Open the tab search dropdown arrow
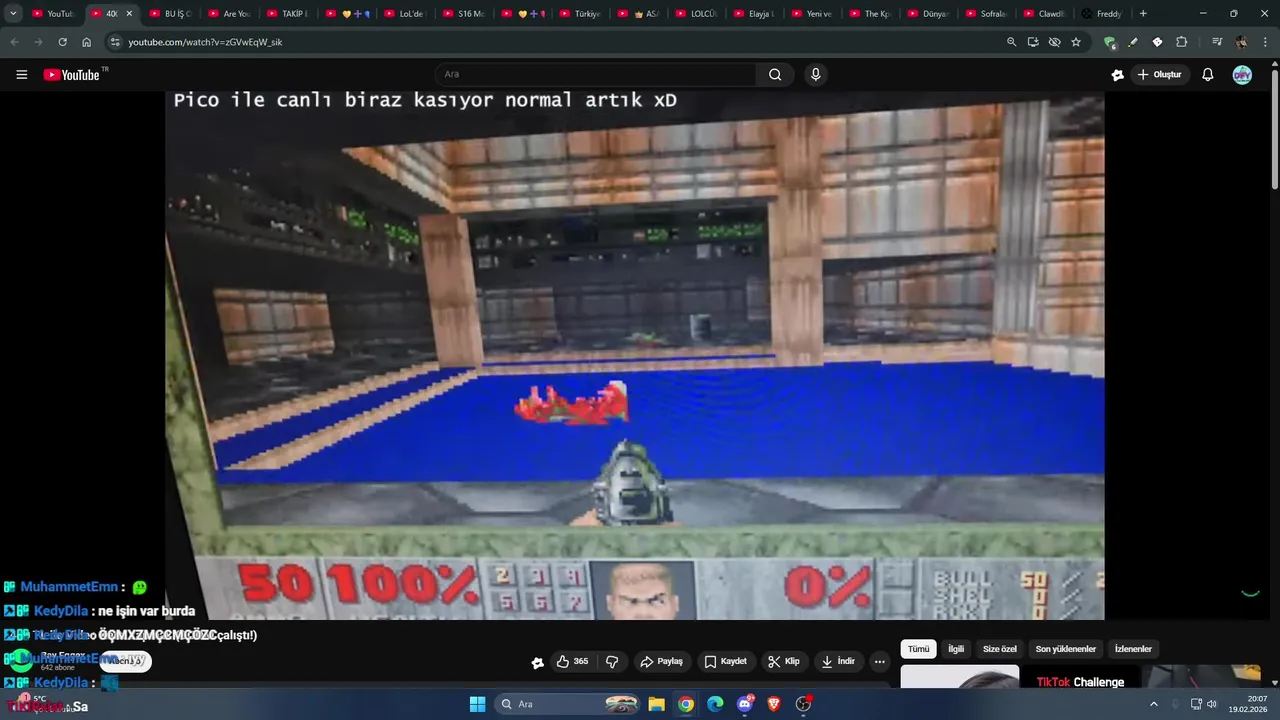 (13, 14)
